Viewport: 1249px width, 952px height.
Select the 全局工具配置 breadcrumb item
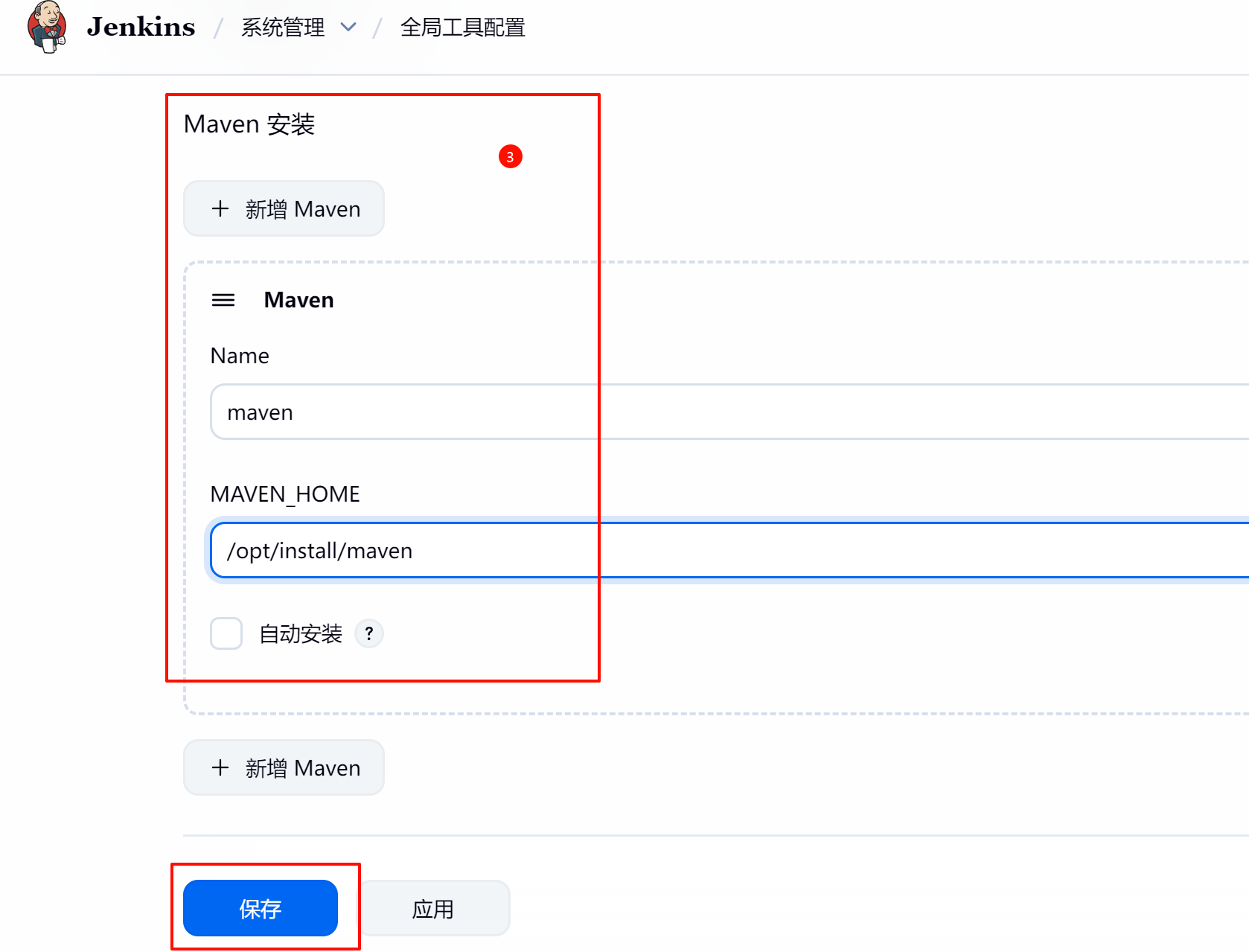(x=462, y=28)
